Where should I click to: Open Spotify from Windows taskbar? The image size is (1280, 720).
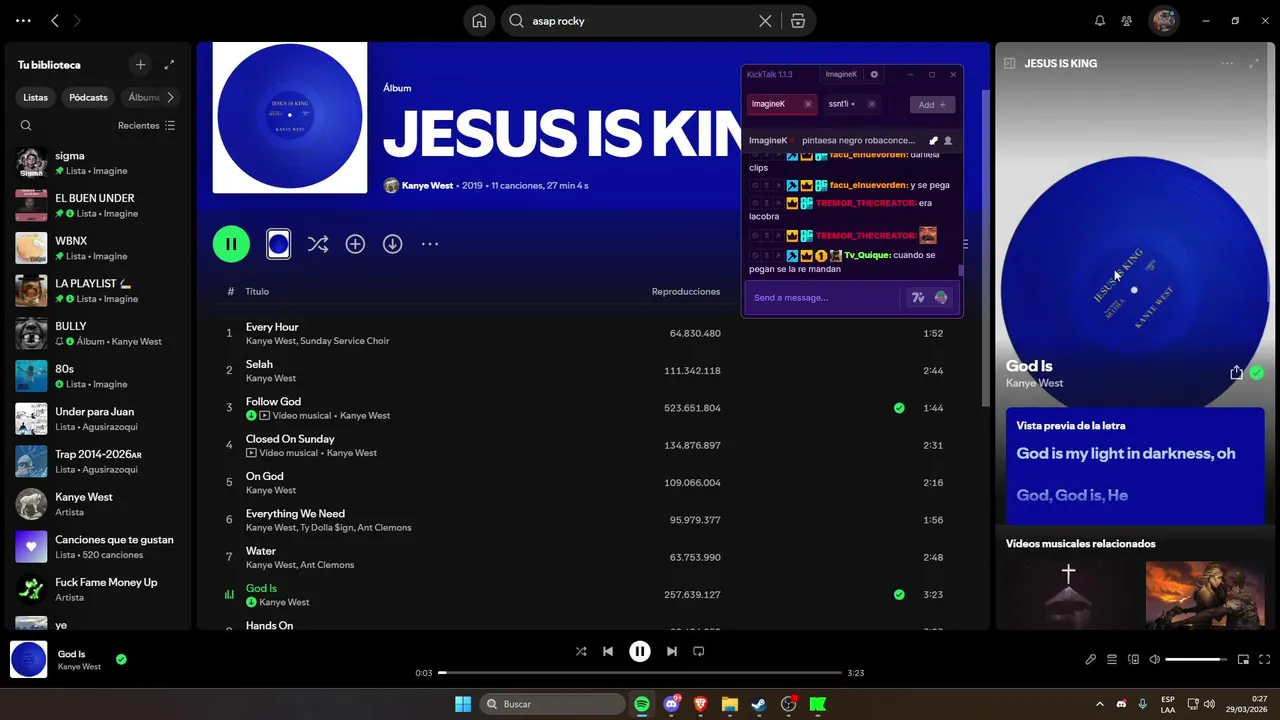coord(642,704)
